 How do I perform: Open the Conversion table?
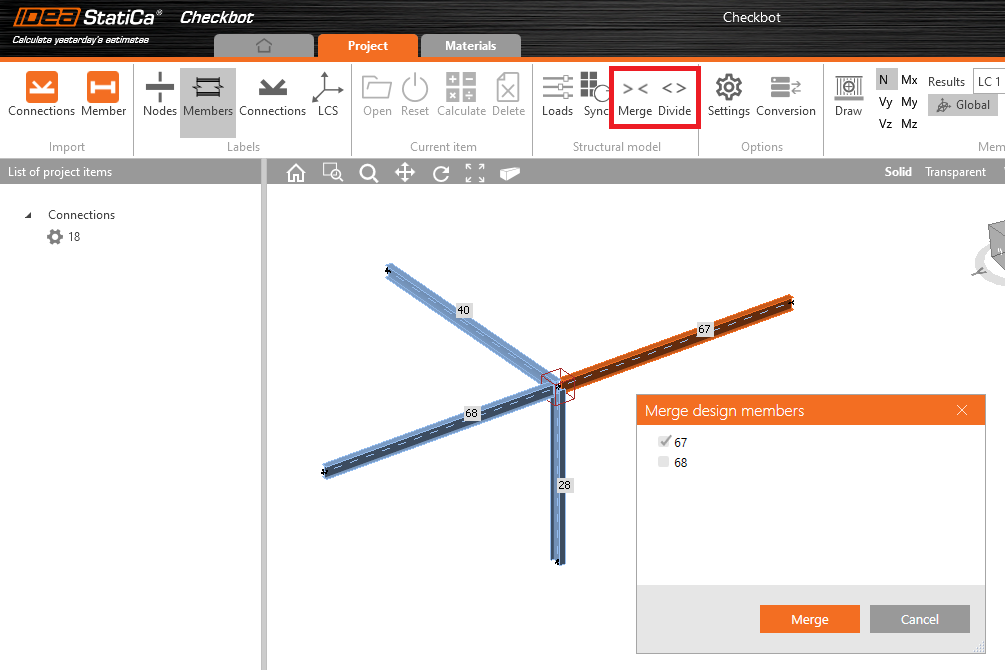[x=786, y=94]
